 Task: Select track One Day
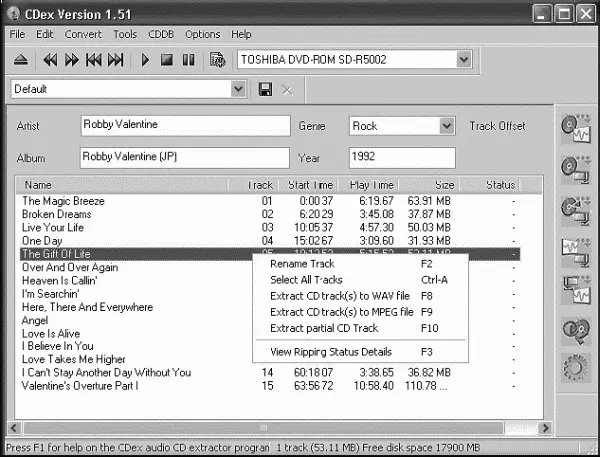coord(269,241)
